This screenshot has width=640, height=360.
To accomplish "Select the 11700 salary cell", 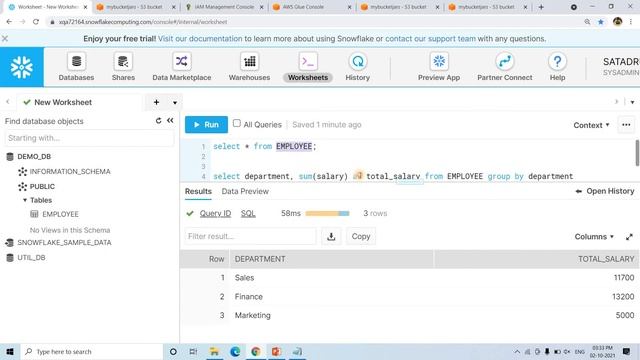I will coord(624,278).
